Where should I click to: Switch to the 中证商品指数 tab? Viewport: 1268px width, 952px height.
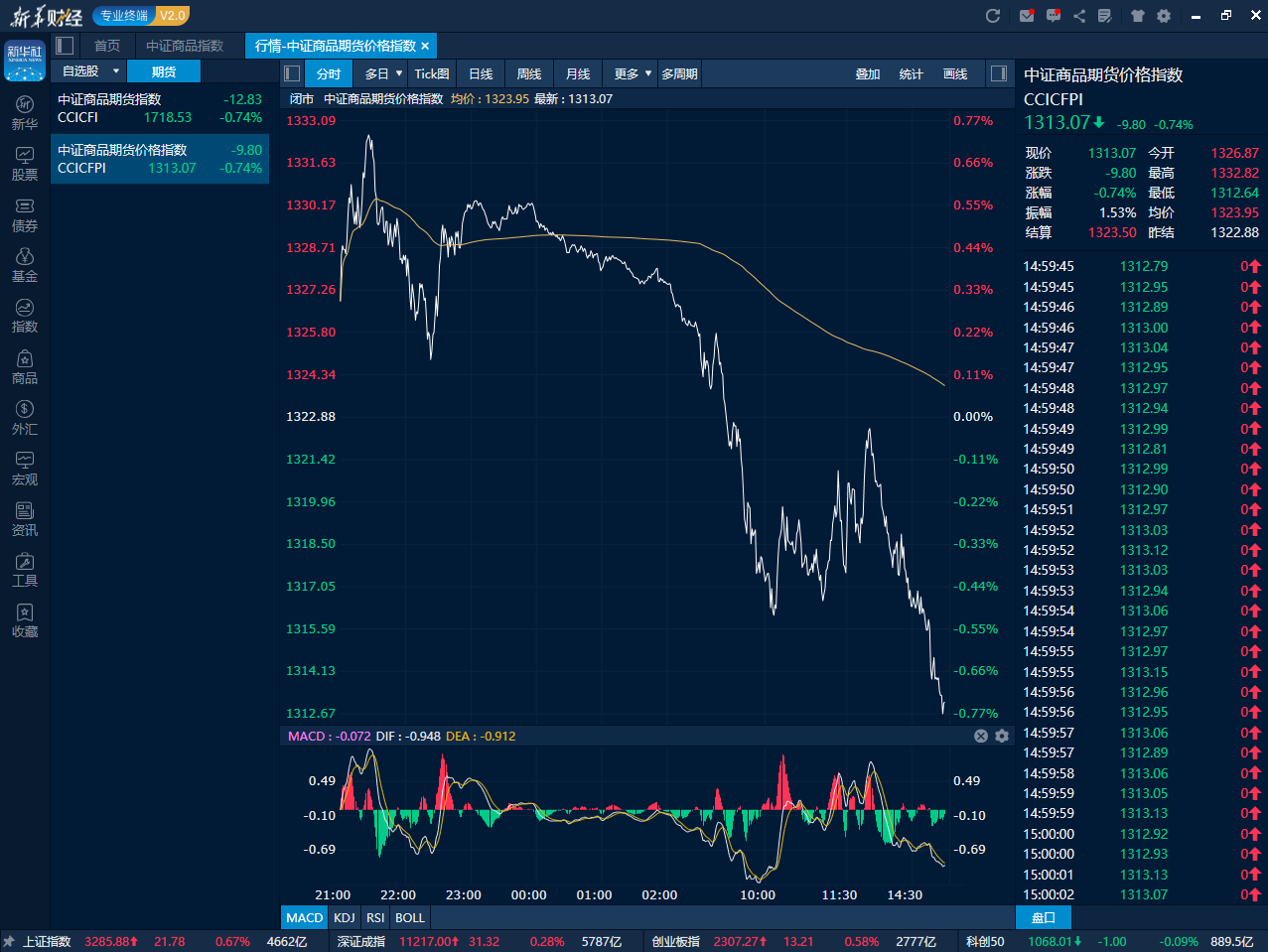pos(185,46)
